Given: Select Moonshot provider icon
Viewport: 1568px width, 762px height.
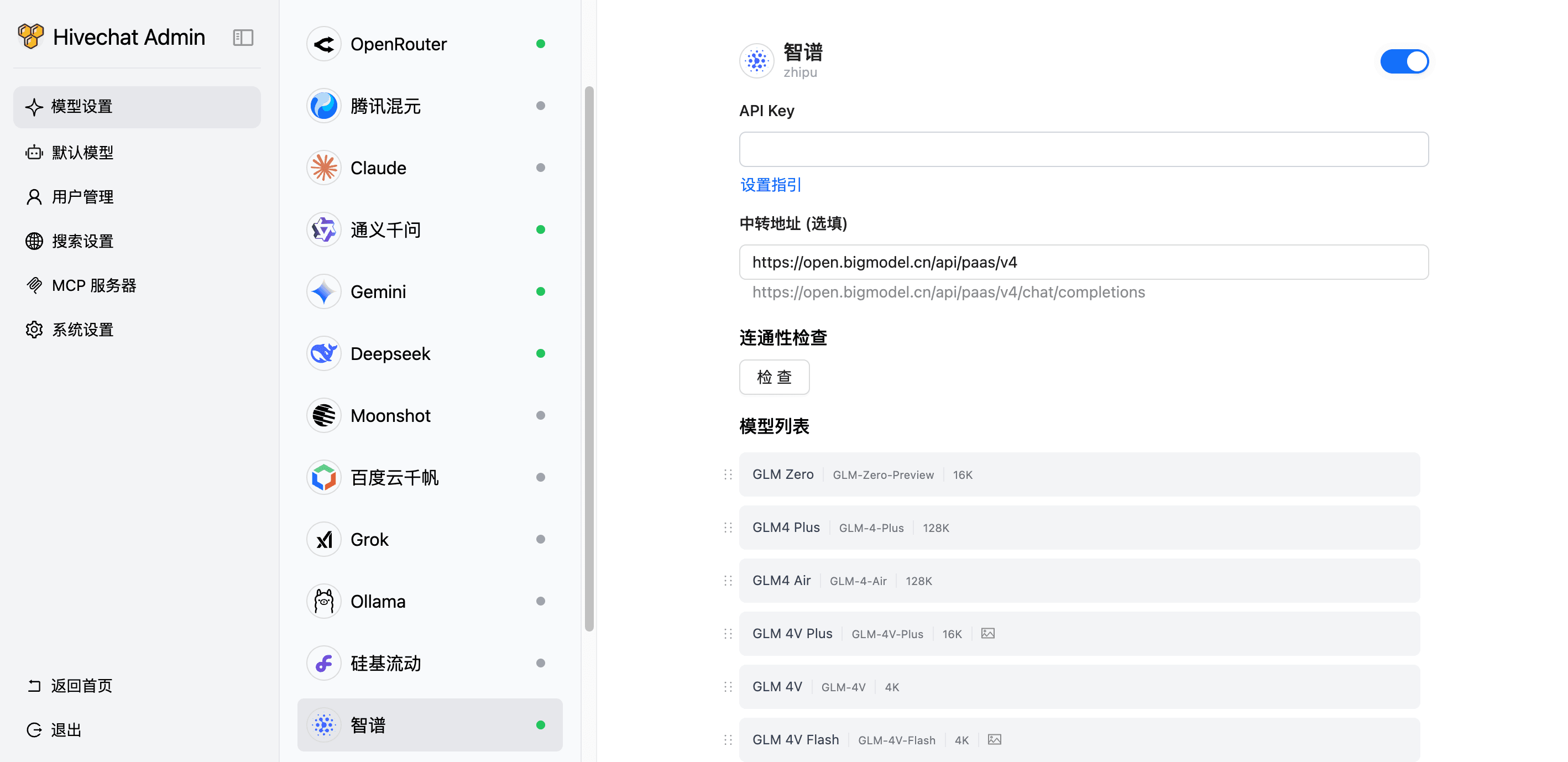Looking at the screenshot, I should 324,416.
